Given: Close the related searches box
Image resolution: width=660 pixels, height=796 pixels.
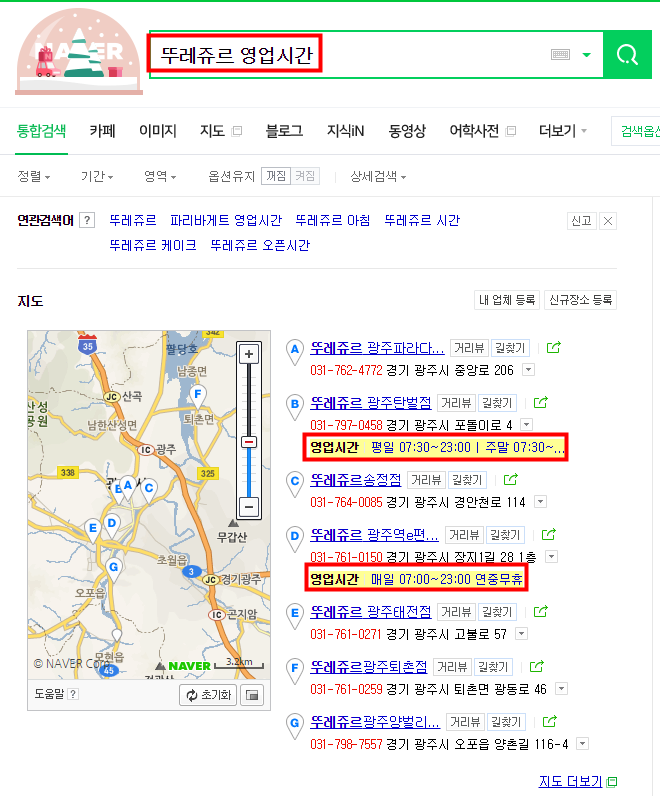Looking at the screenshot, I should [x=608, y=221].
